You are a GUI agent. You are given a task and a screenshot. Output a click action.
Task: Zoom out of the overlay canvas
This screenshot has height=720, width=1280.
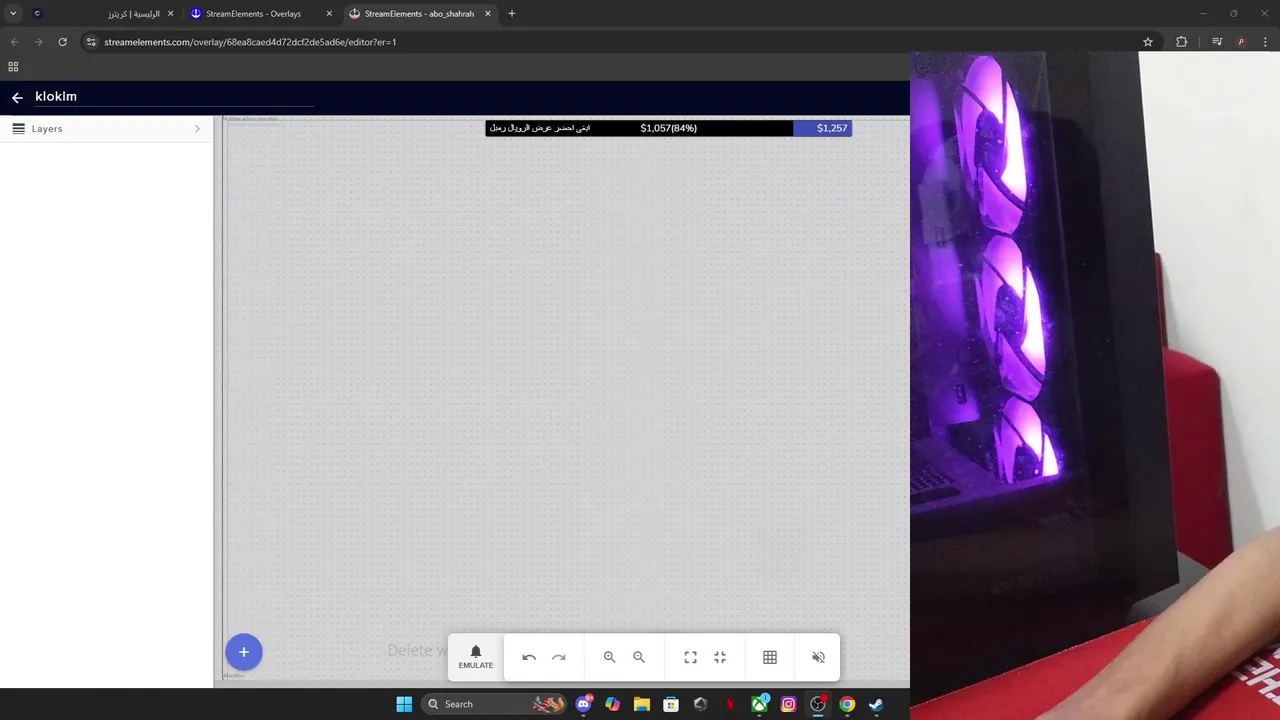[x=639, y=657]
